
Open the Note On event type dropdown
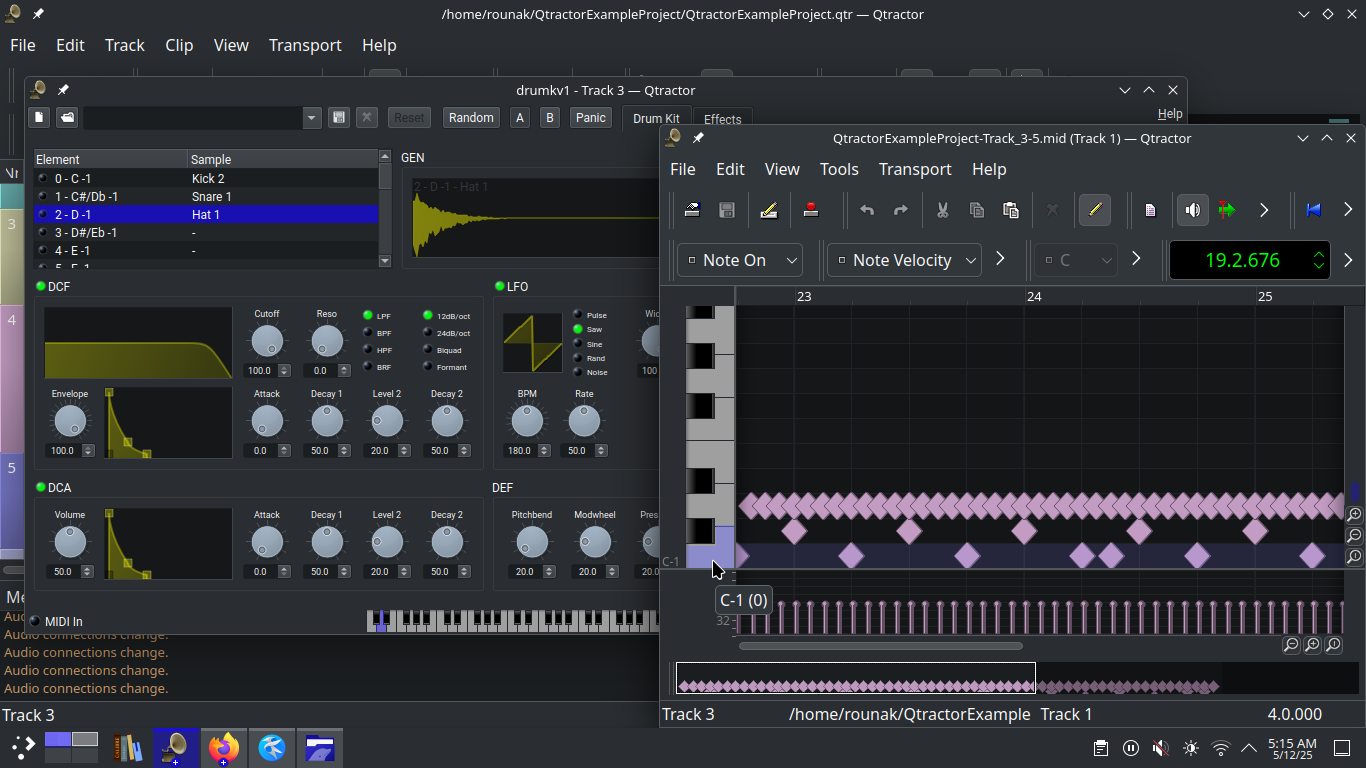pos(739,259)
